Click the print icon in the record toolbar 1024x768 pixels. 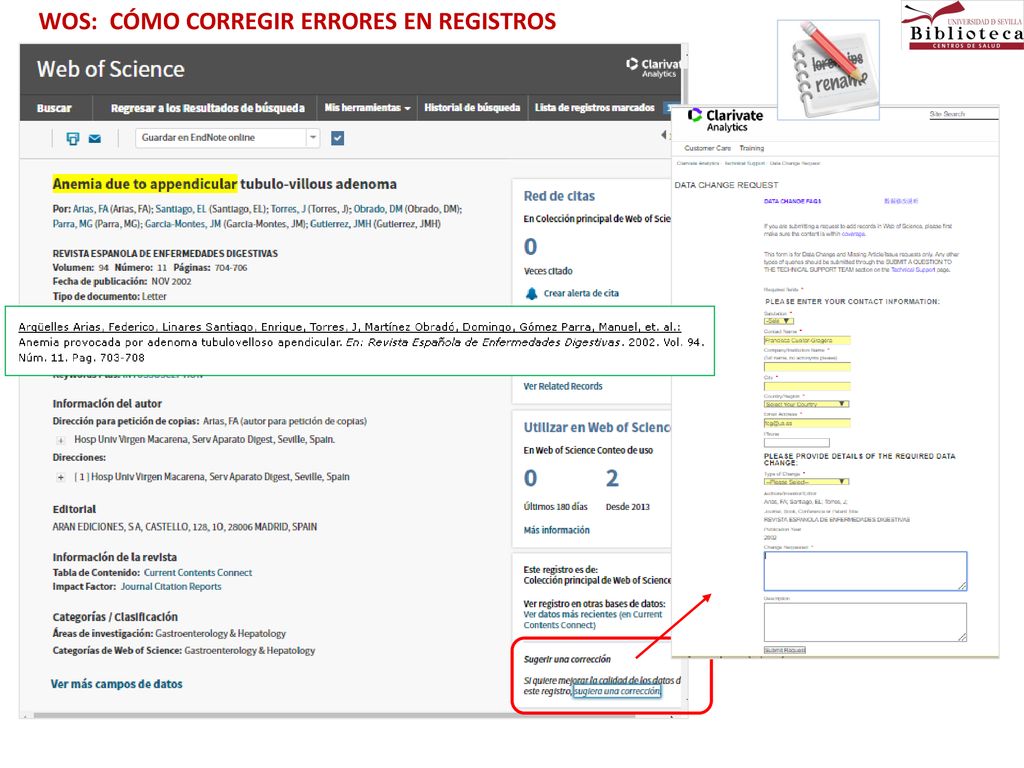[x=72, y=138]
